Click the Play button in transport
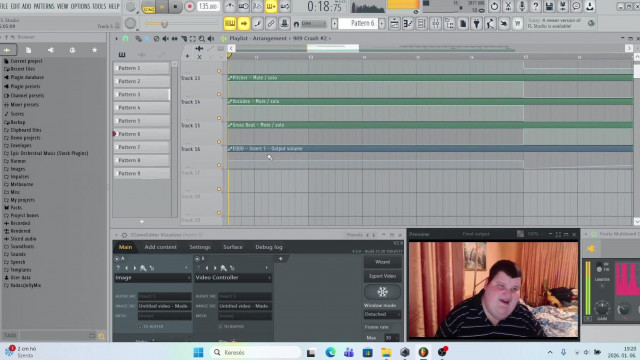This screenshot has width=640, height=360. (x=162, y=7)
